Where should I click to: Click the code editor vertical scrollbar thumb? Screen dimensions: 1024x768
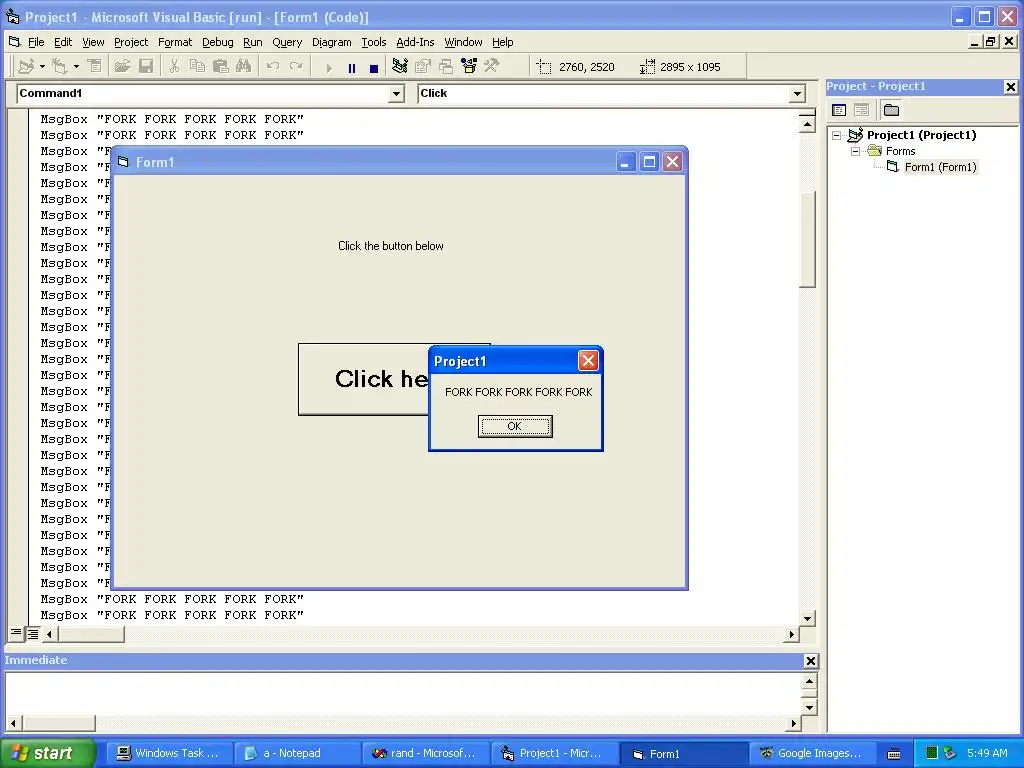[x=807, y=239]
